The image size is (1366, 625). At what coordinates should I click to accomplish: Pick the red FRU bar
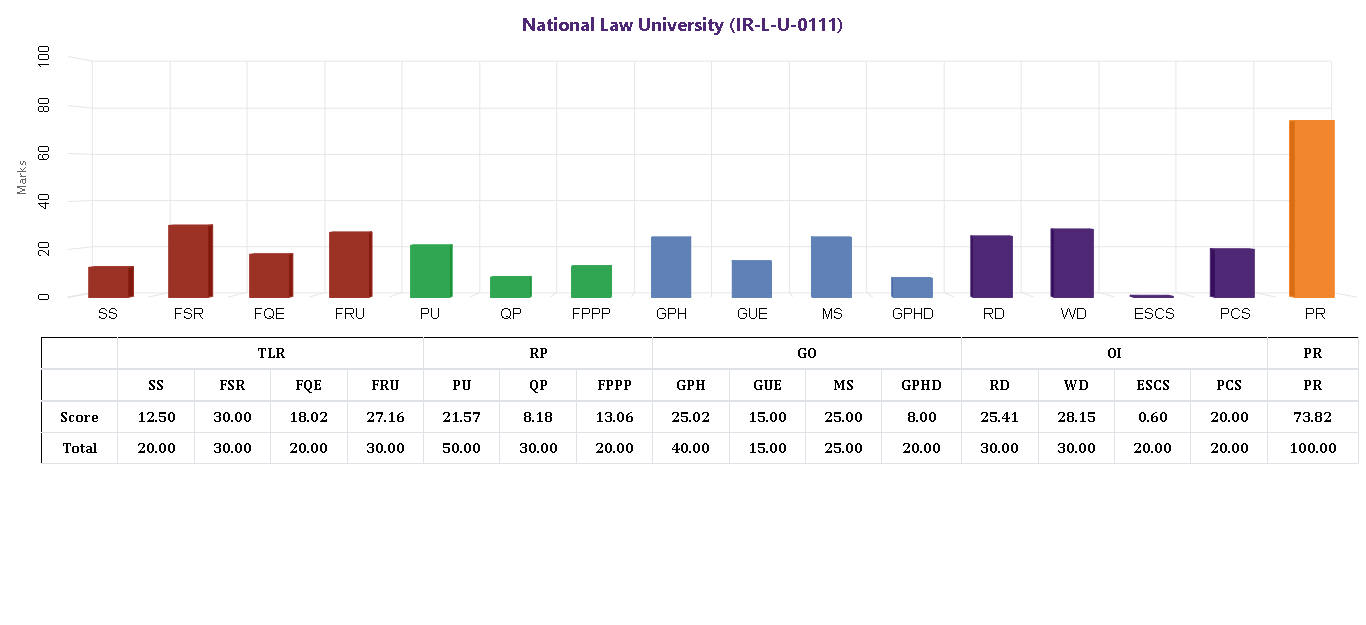[x=351, y=265]
